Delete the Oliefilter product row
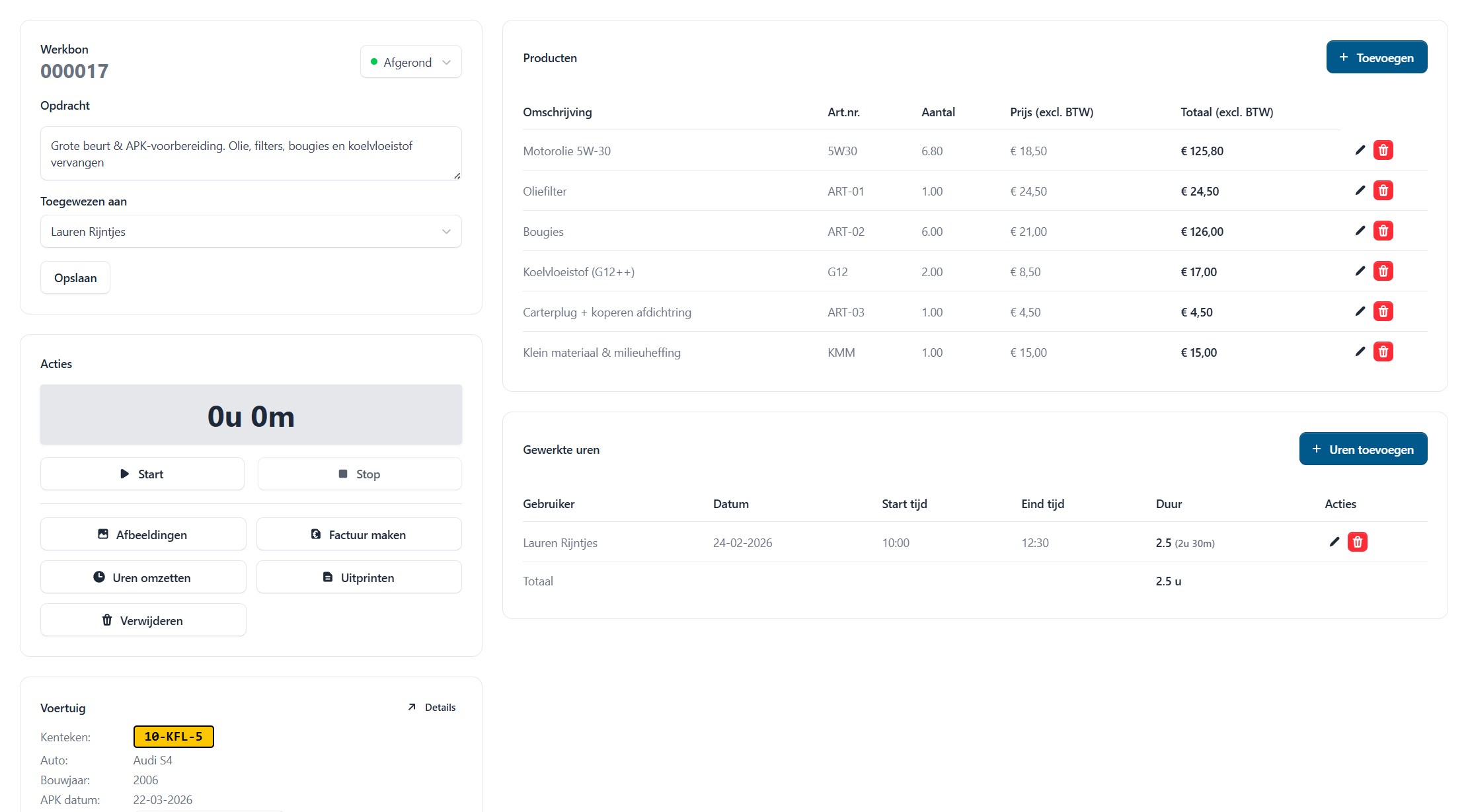The image size is (1468, 812). click(x=1383, y=190)
